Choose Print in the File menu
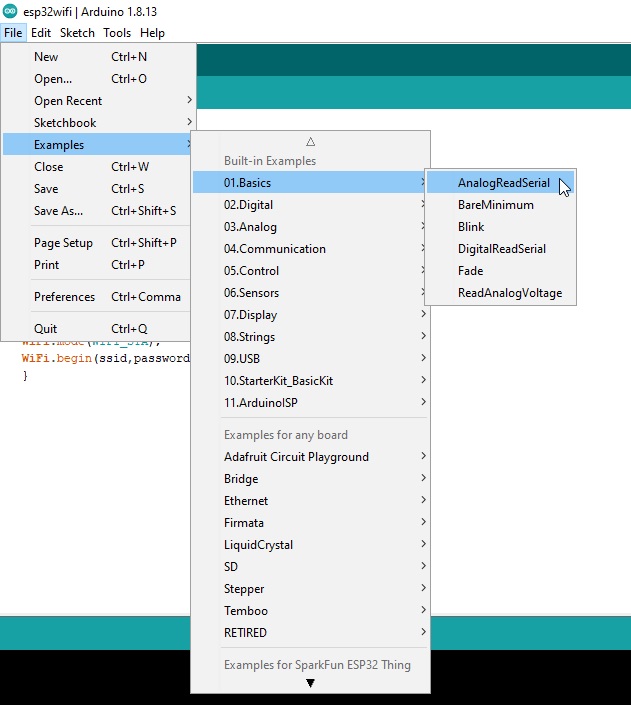The image size is (631, 705). coord(97,265)
